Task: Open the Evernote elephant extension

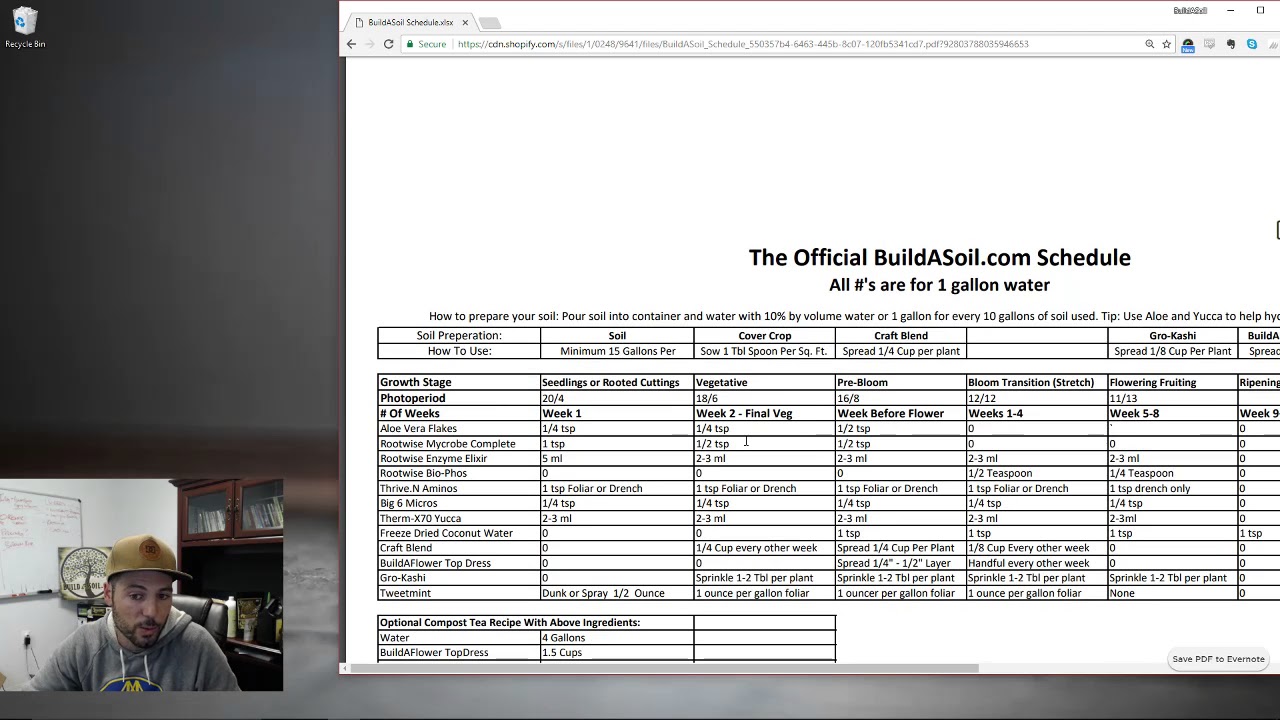Action: 1230,44
